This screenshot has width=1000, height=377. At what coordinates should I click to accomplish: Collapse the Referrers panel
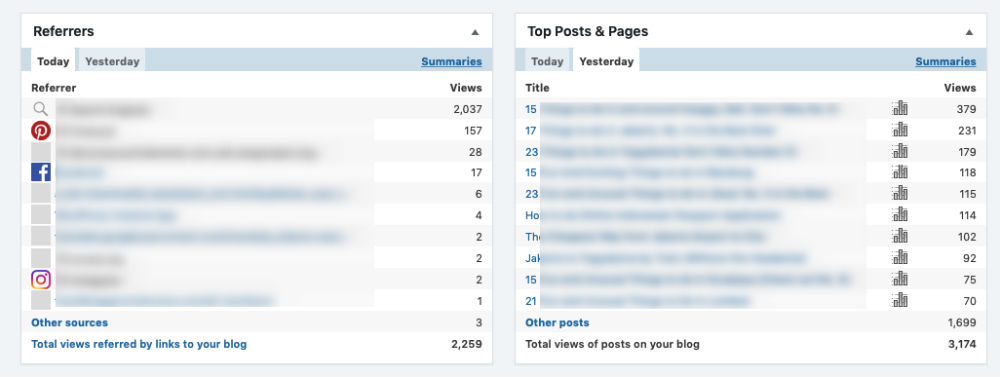point(474,32)
